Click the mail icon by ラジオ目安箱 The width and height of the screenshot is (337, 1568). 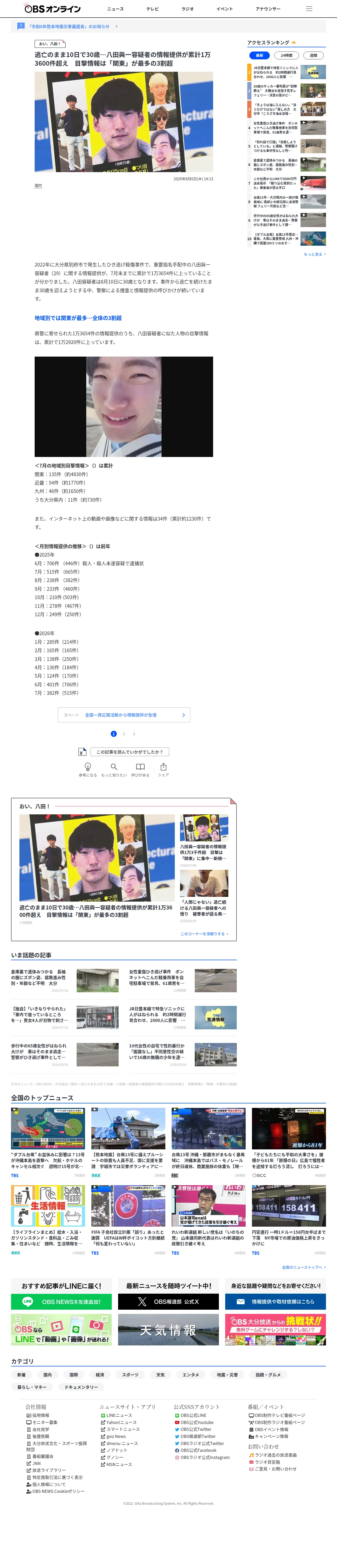(x=251, y=1462)
